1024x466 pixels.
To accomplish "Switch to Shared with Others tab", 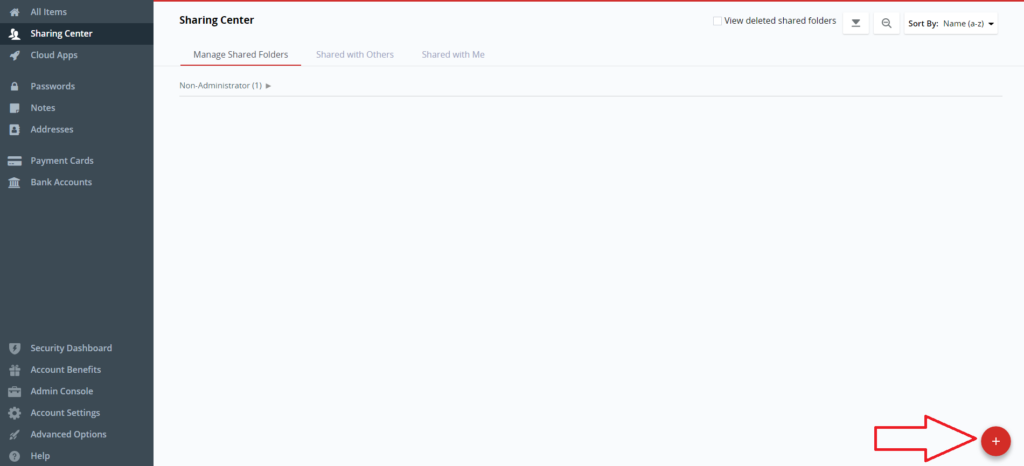I will click(354, 54).
